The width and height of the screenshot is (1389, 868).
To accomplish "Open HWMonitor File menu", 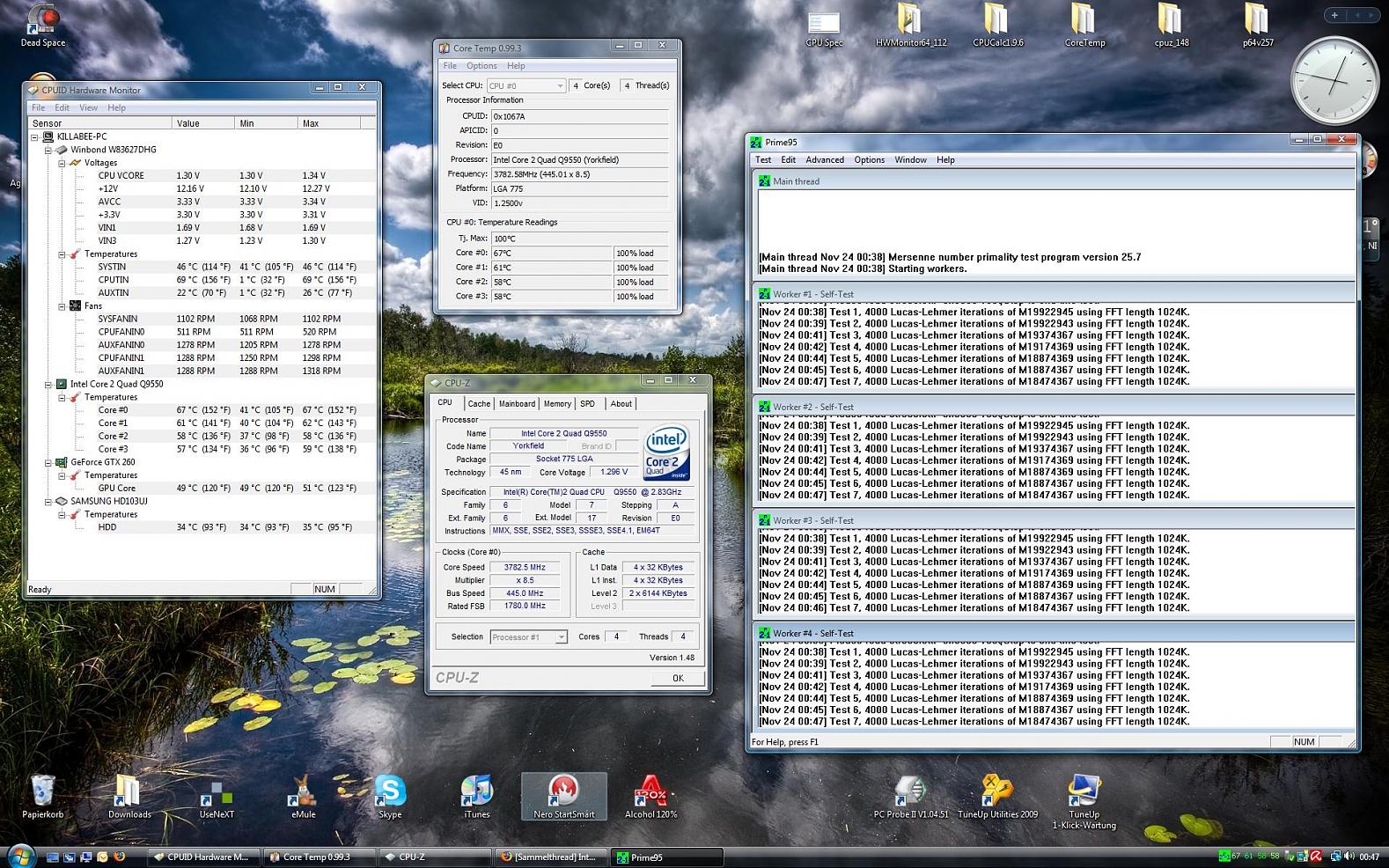I will click(x=39, y=107).
